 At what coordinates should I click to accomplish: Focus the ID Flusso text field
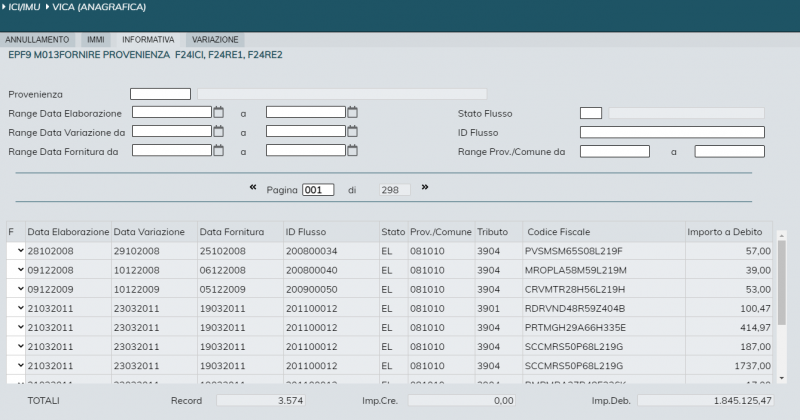tap(671, 132)
